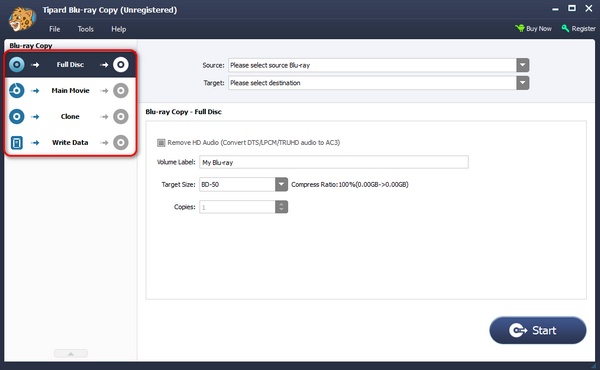Click the Volume Label text field
Viewport: 600px width, 370px height.
pyautogui.click(x=334, y=162)
